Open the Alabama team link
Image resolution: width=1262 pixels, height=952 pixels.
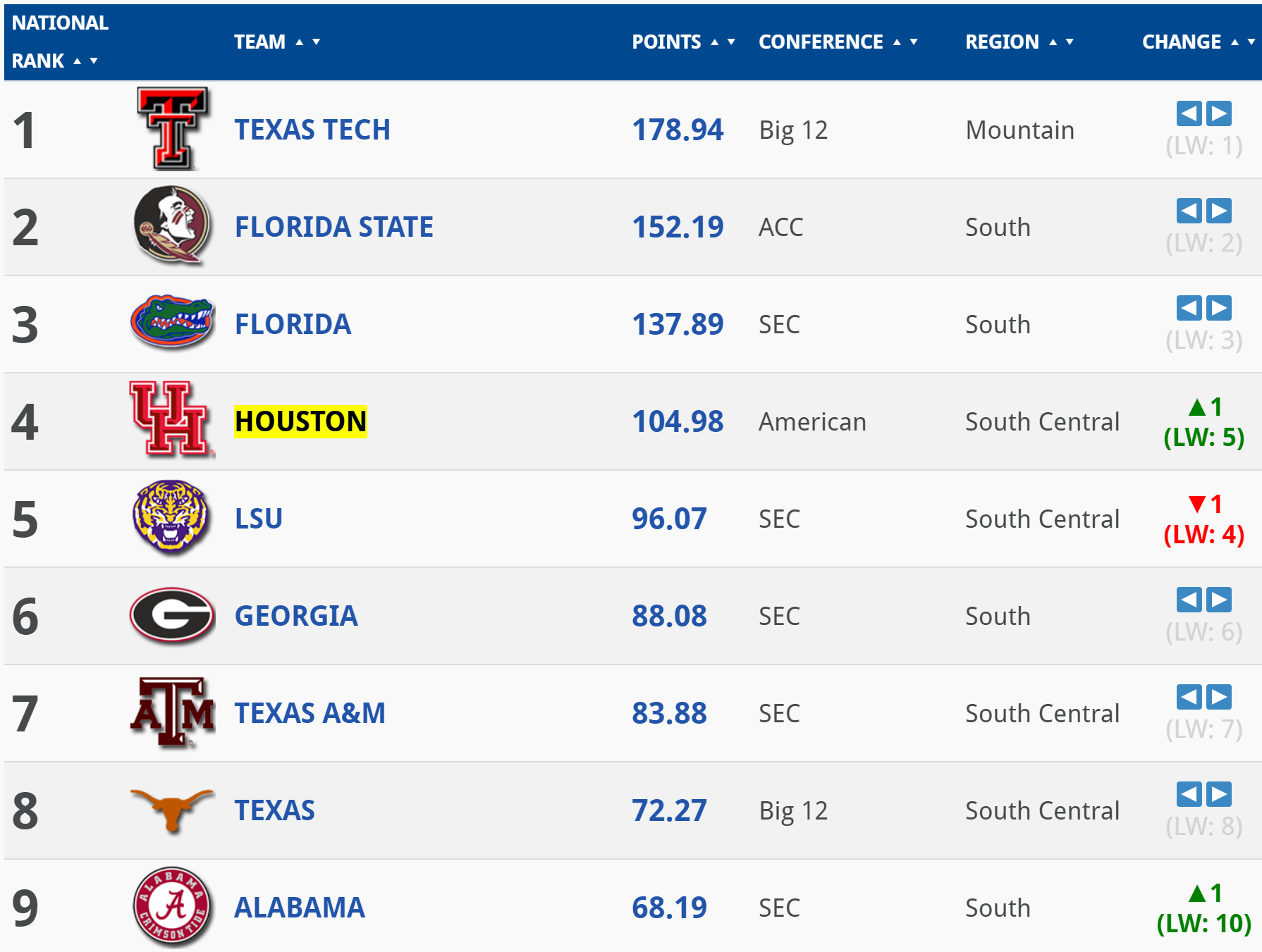(x=300, y=908)
